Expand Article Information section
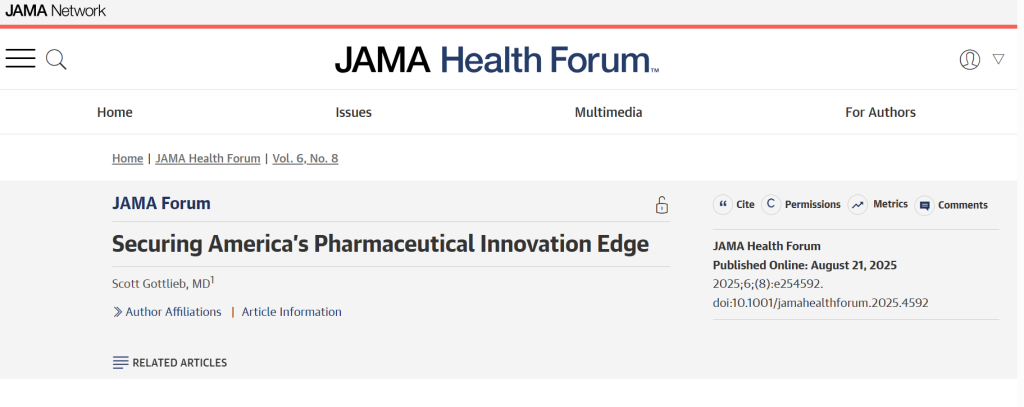 click(291, 312)
